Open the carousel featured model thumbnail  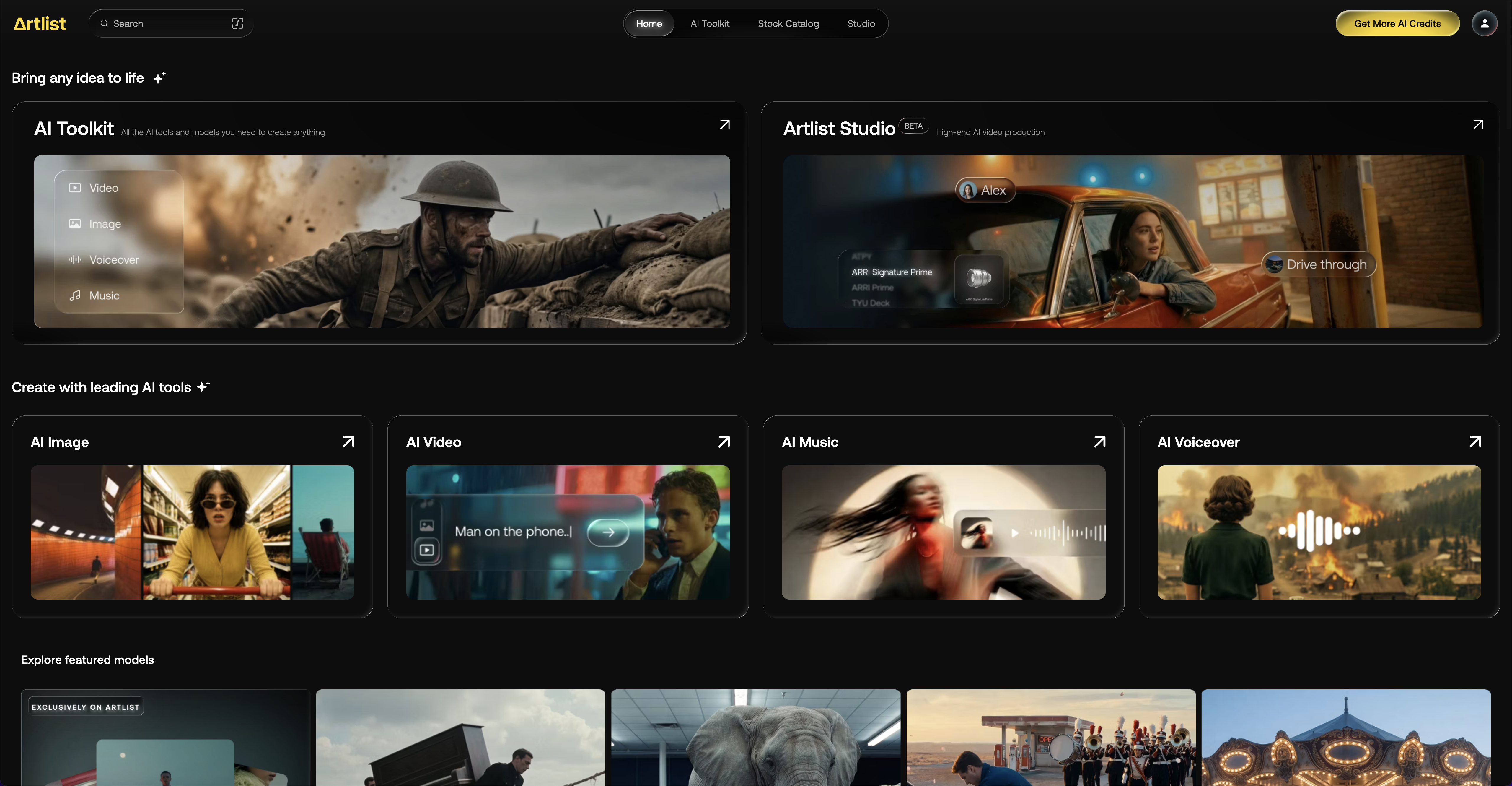click(1346, 738)
